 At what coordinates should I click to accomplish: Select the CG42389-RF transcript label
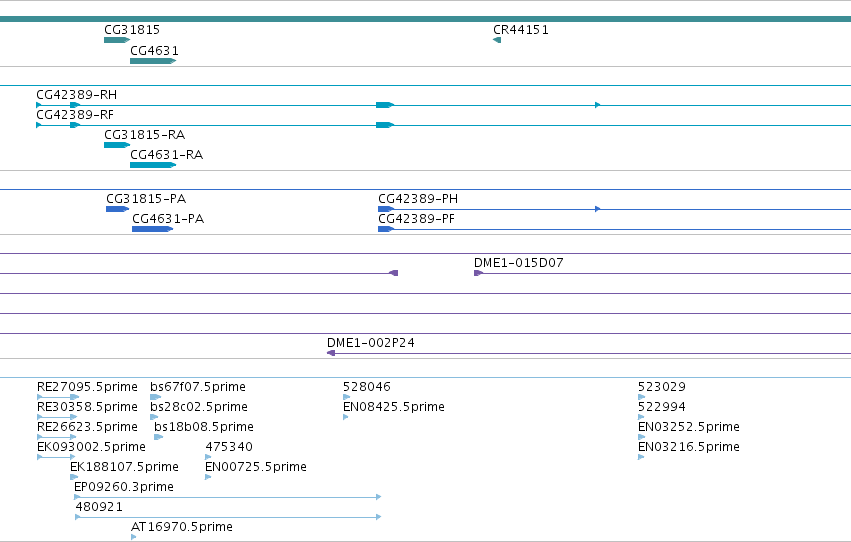tap(75, 115)
